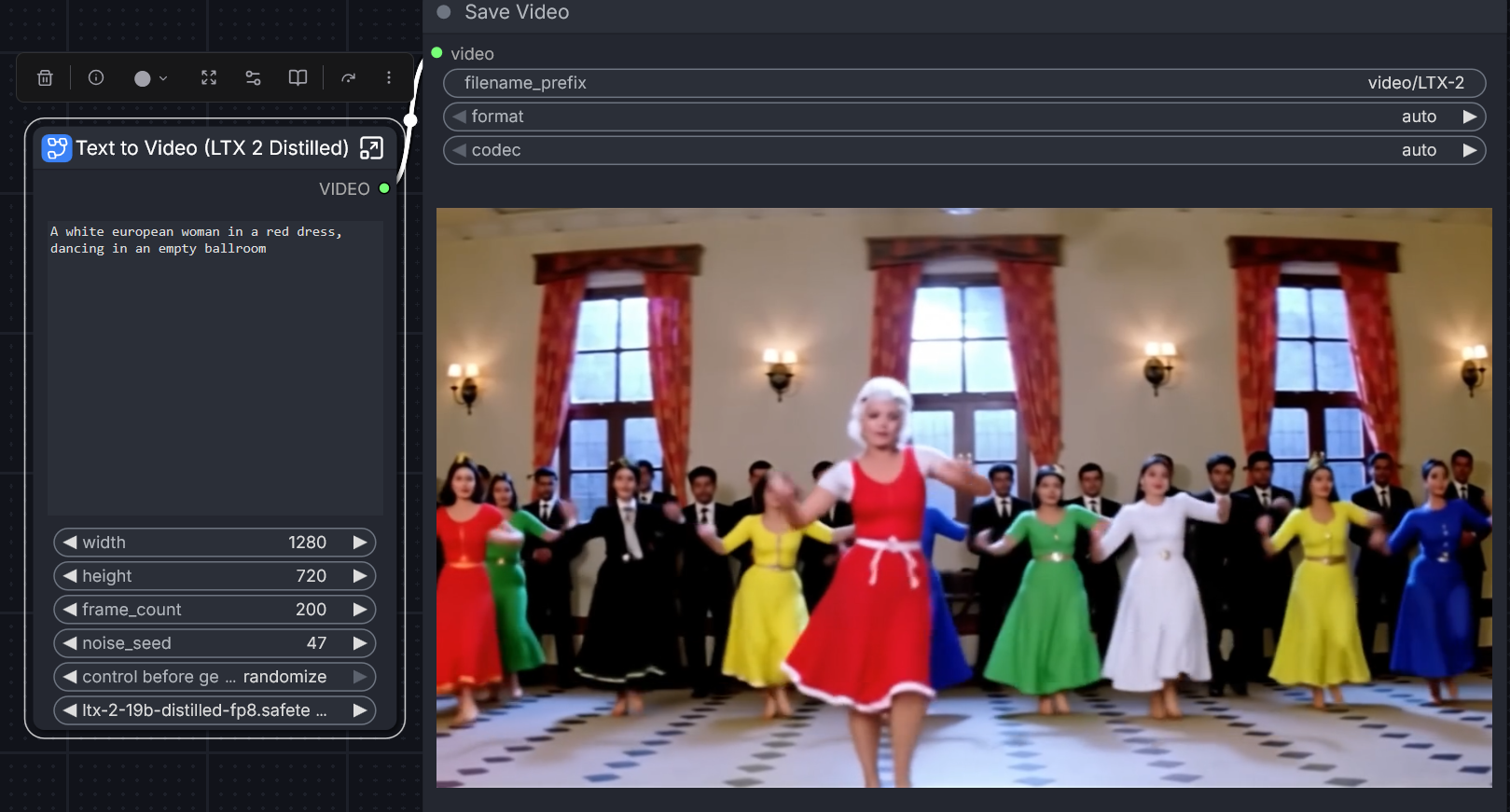Open node color picker dropdown
The height and width of the screenshot is (812, 1510).
coord(150,78)
